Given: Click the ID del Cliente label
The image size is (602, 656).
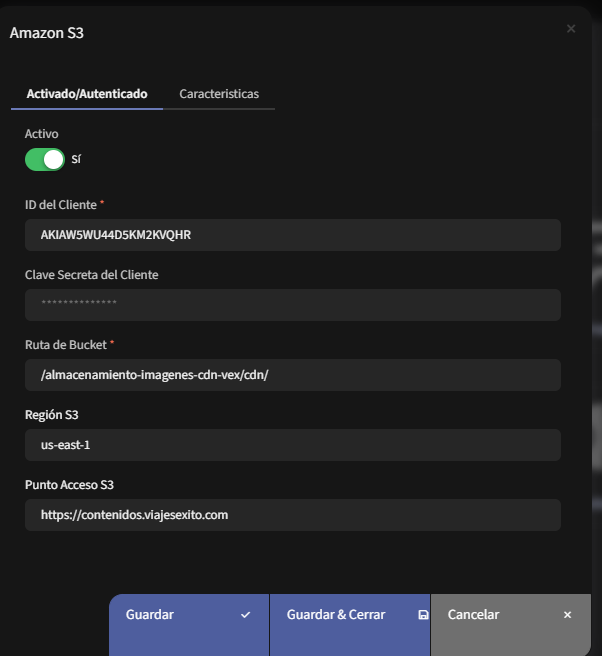Looking at the screenshot, I should 61,204.
